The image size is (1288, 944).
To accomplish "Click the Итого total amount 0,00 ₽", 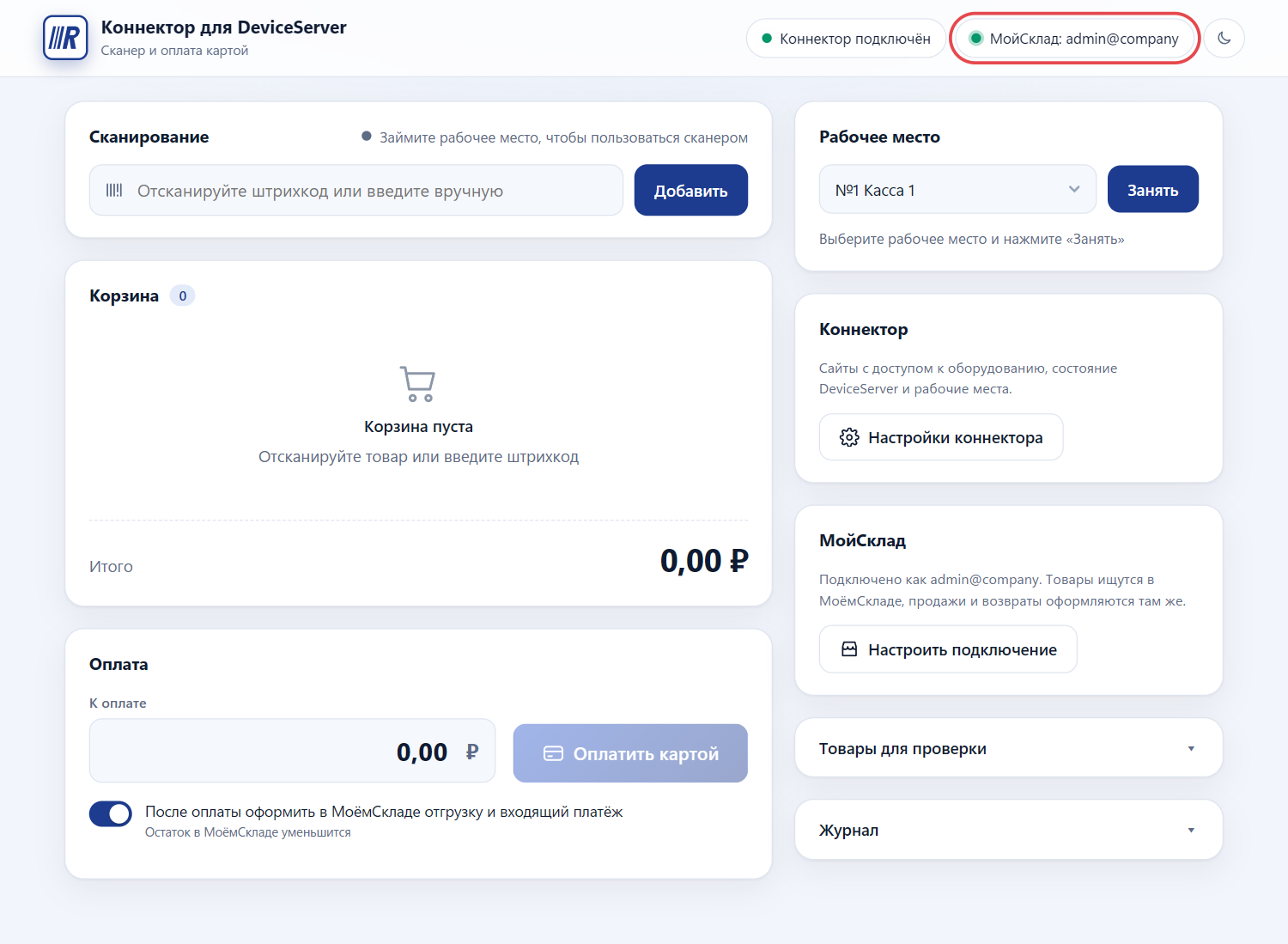I will (x=704, y=561).
